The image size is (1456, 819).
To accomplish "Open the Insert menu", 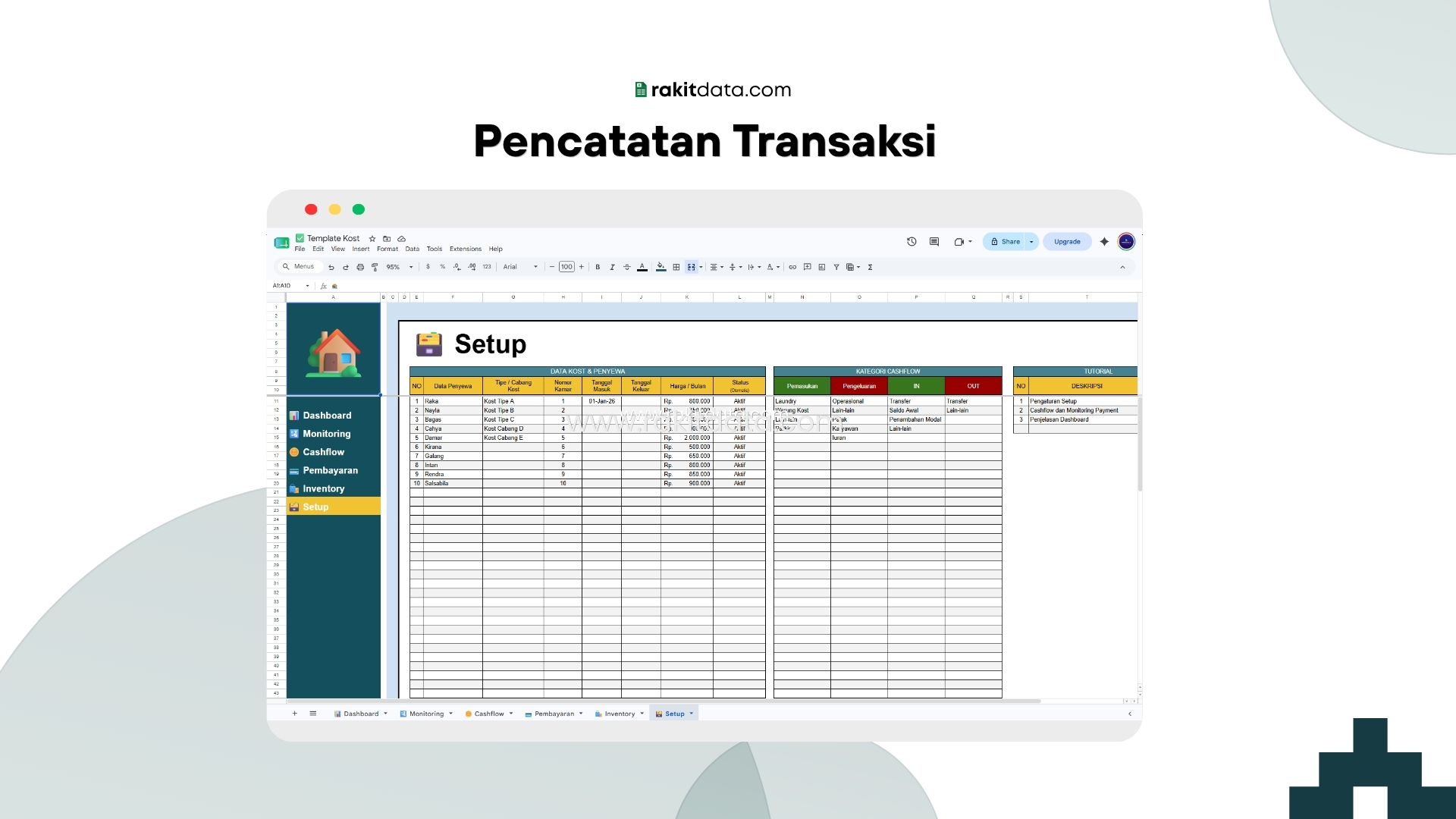I will [361, 249].
